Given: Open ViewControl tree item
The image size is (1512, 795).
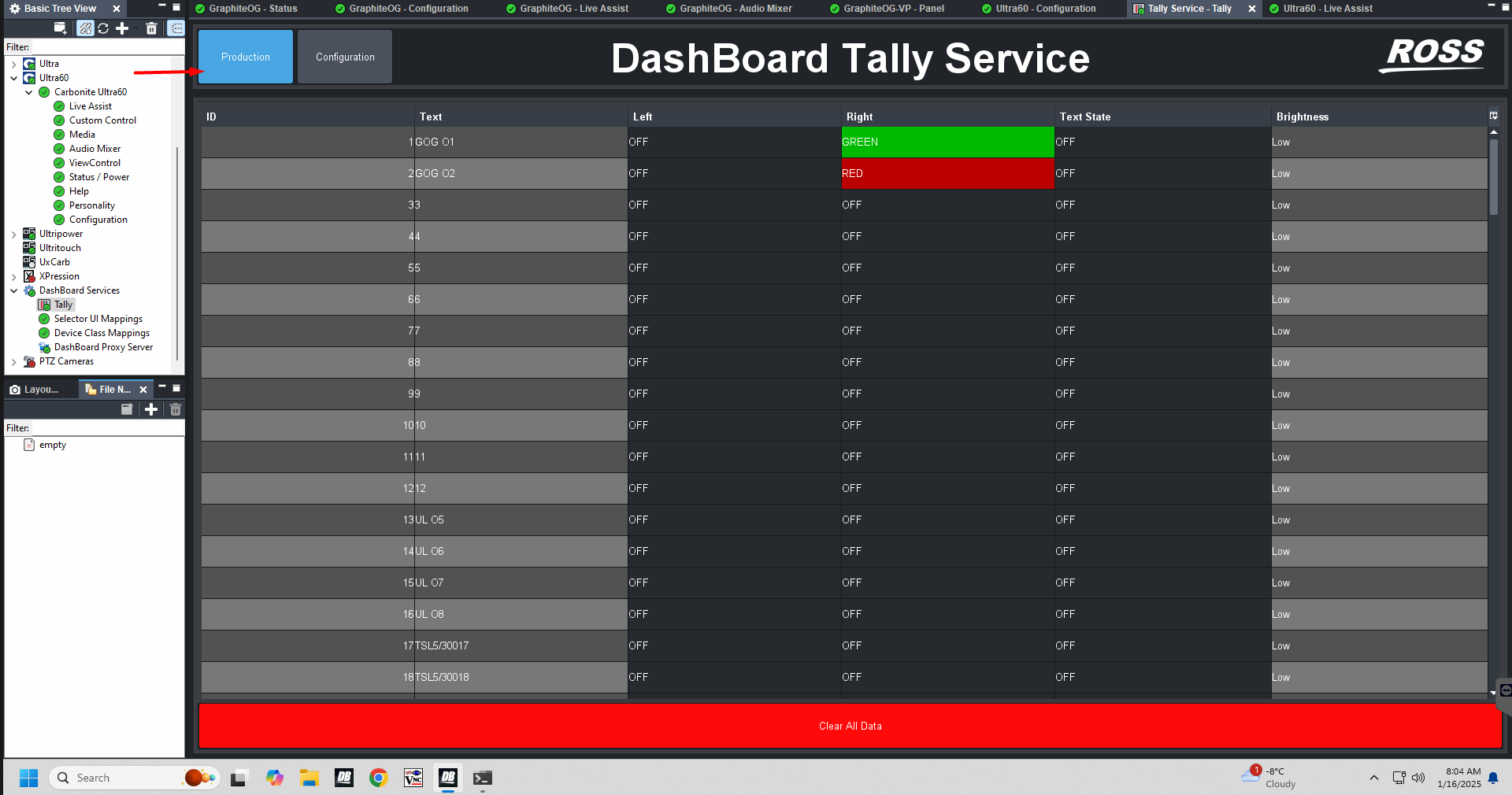Looking at the screenshot, I should 94,163.
